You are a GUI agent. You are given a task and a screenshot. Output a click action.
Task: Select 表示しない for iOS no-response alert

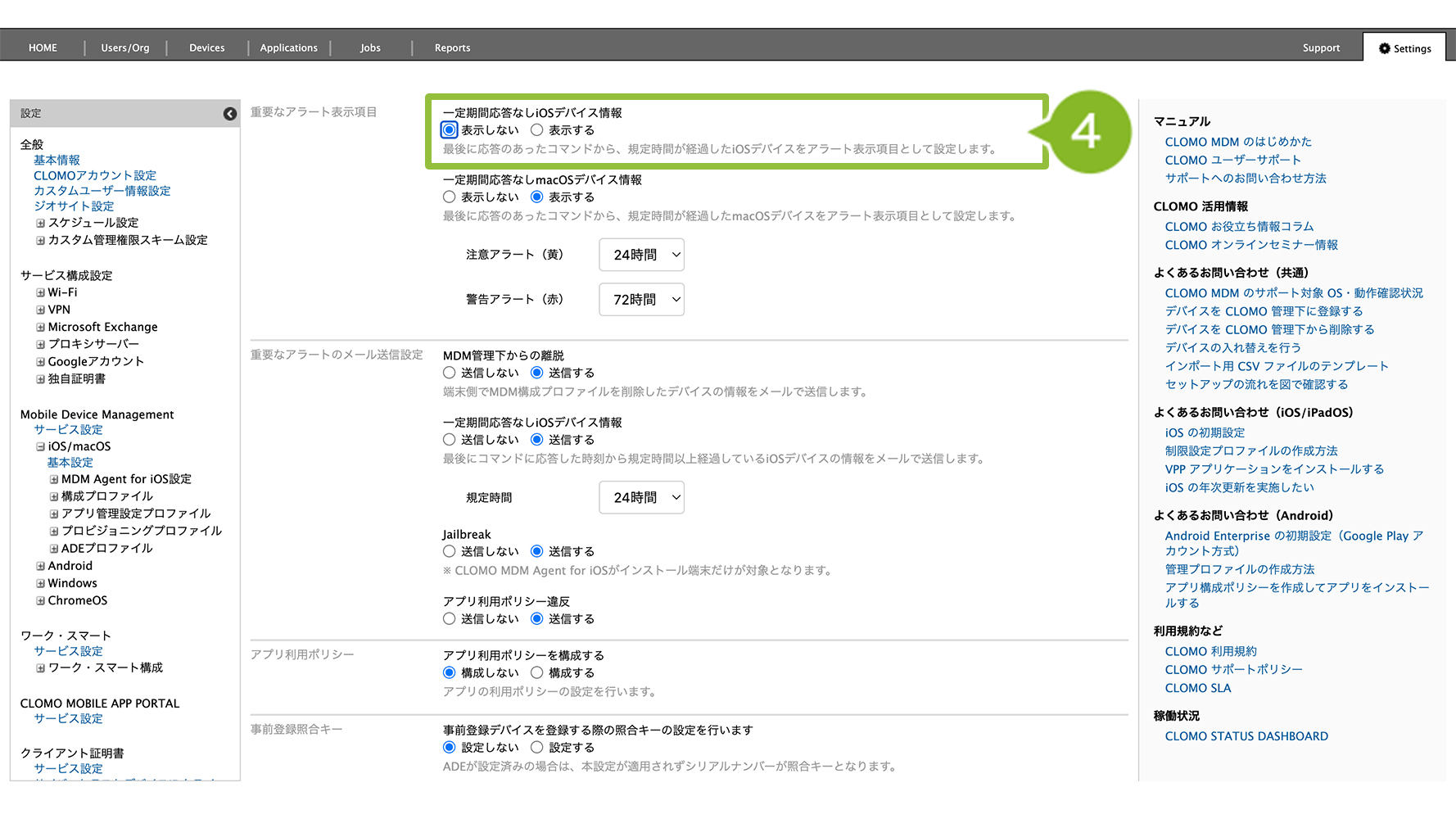449,129
